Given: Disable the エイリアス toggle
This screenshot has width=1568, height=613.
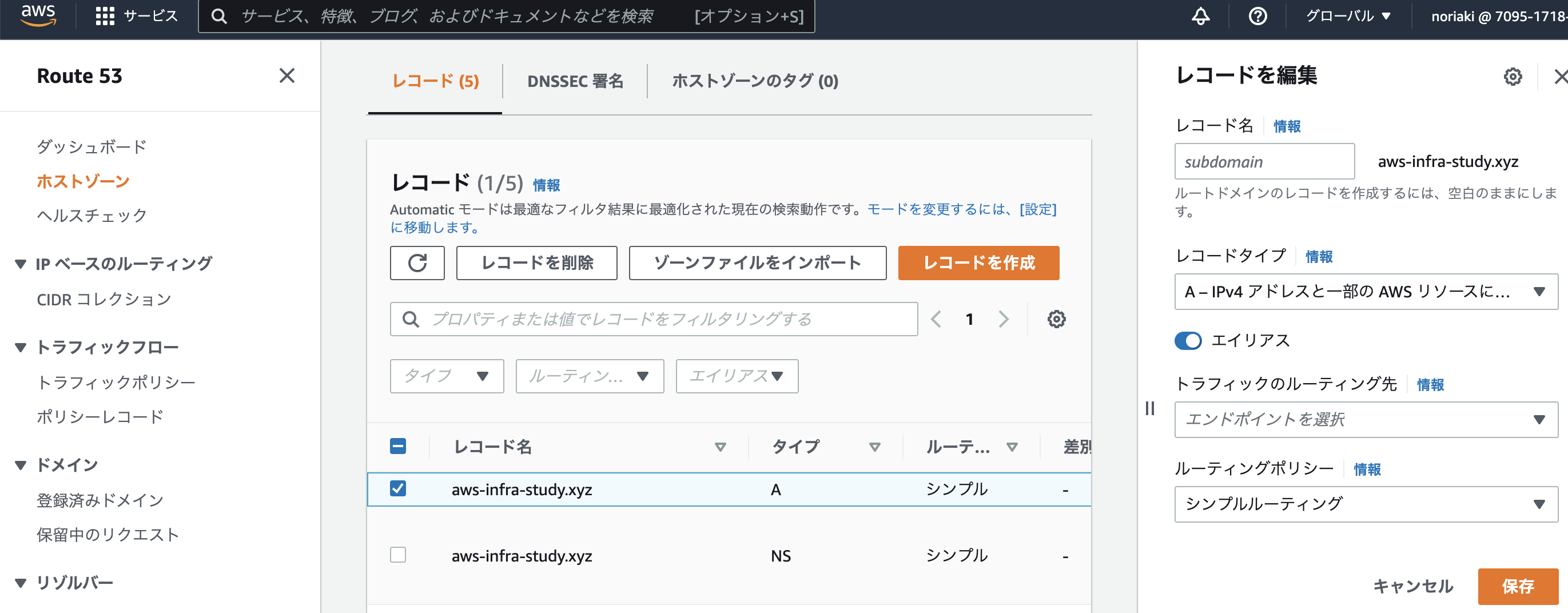Looking at the screenshot, I should pos(1190,341).
